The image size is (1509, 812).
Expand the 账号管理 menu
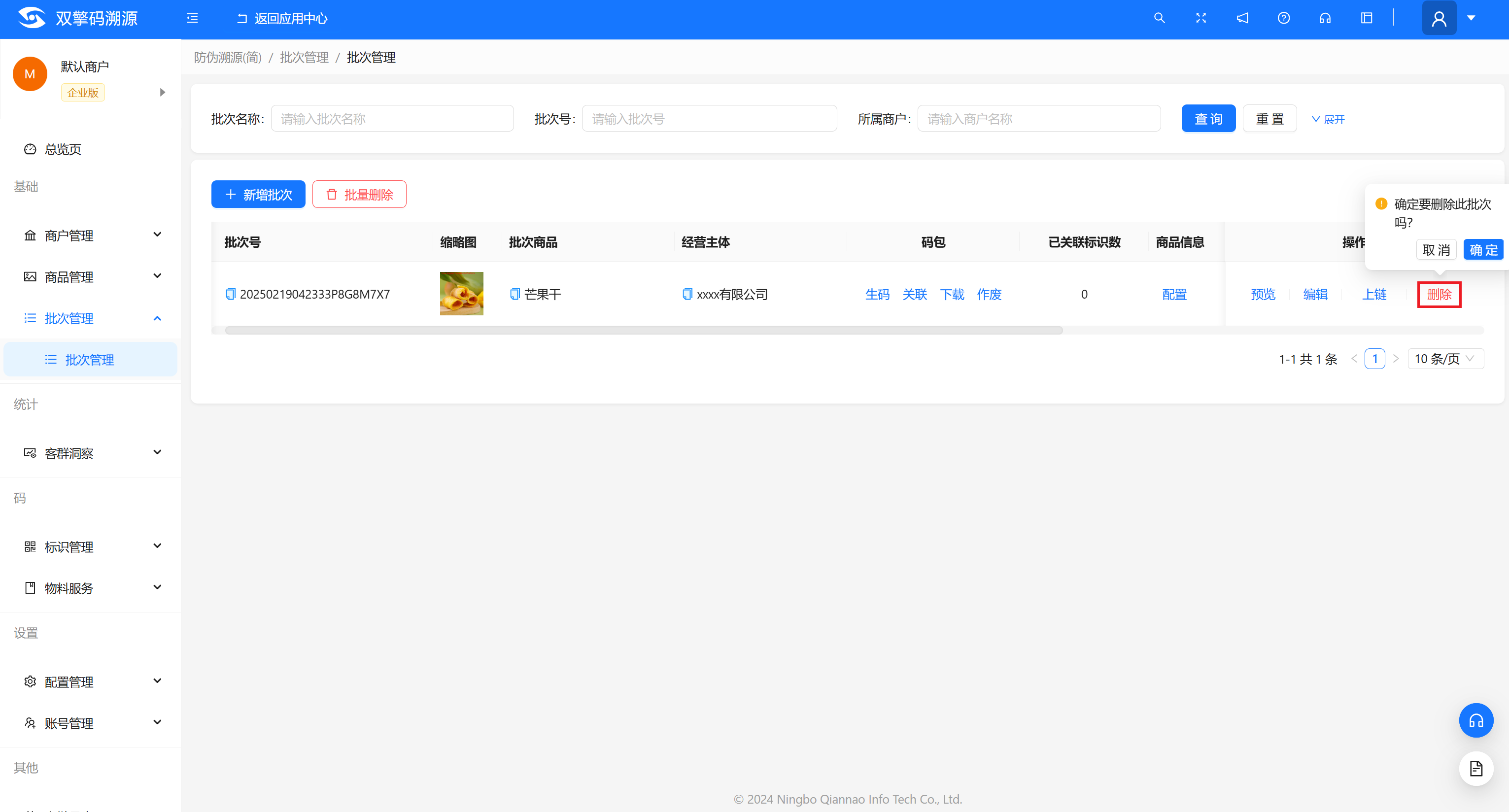[x=91, y=723]
